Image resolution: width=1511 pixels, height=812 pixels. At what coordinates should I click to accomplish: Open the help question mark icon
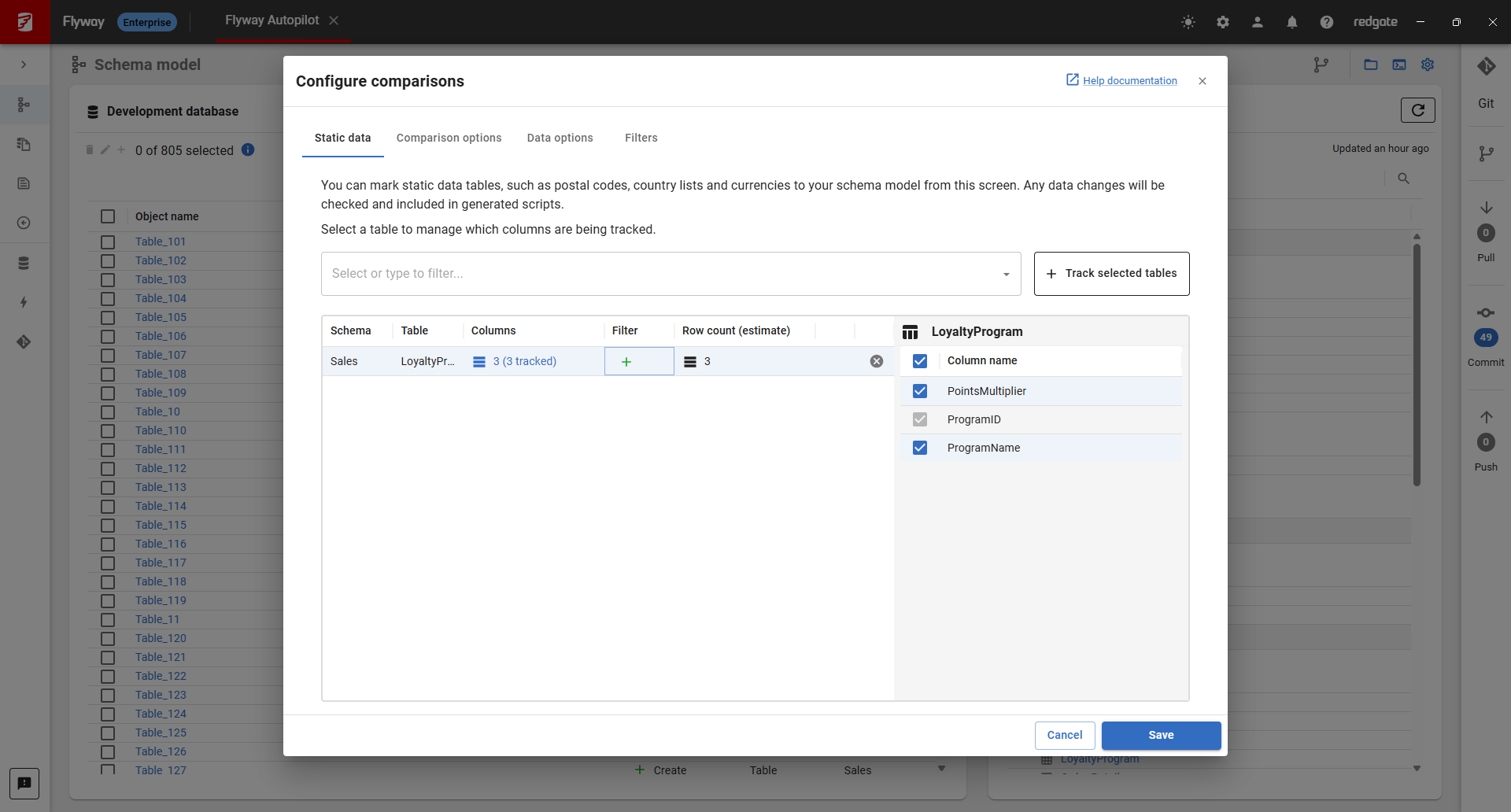tap(1326, 22)
